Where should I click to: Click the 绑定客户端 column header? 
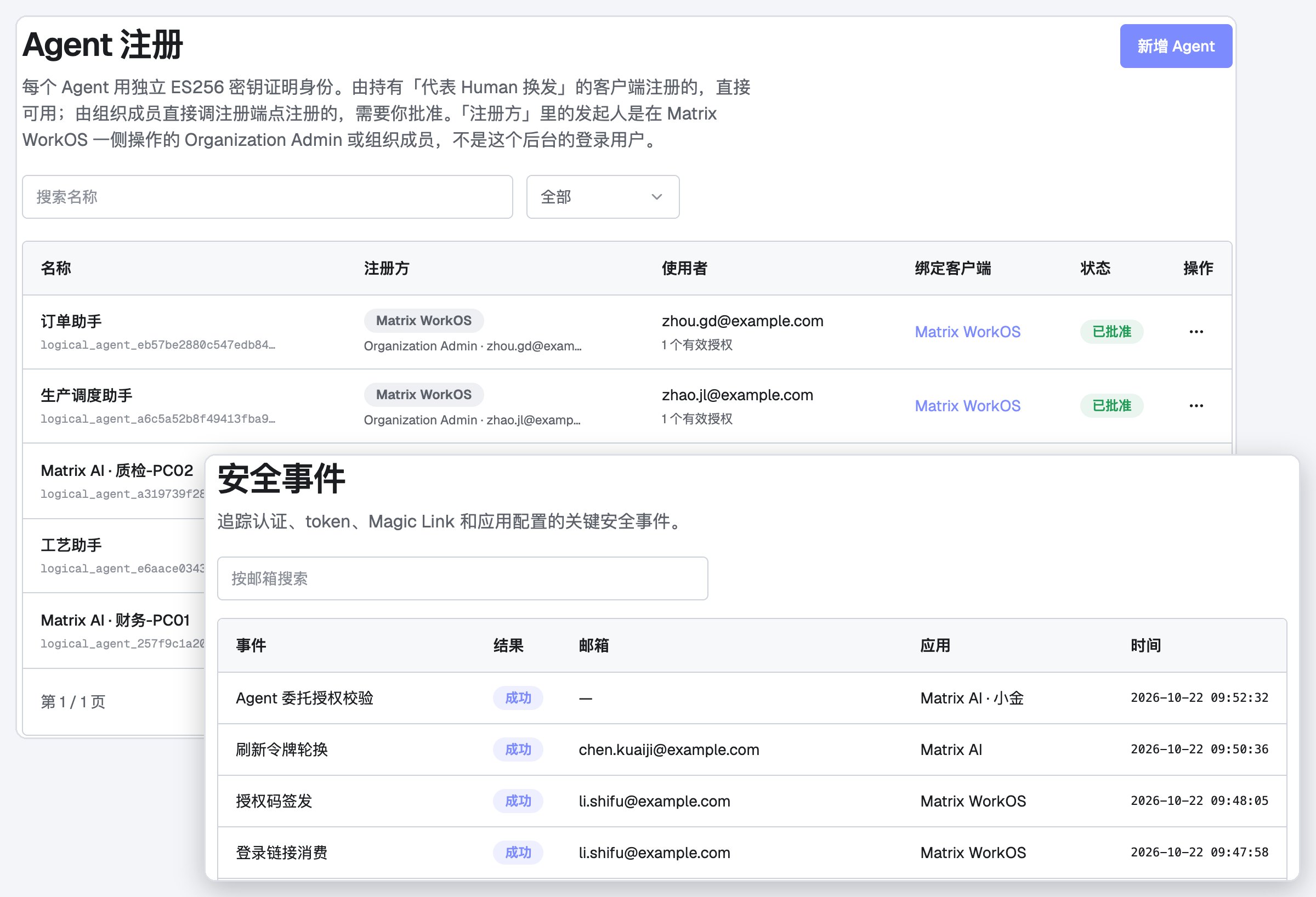(953, 269)
